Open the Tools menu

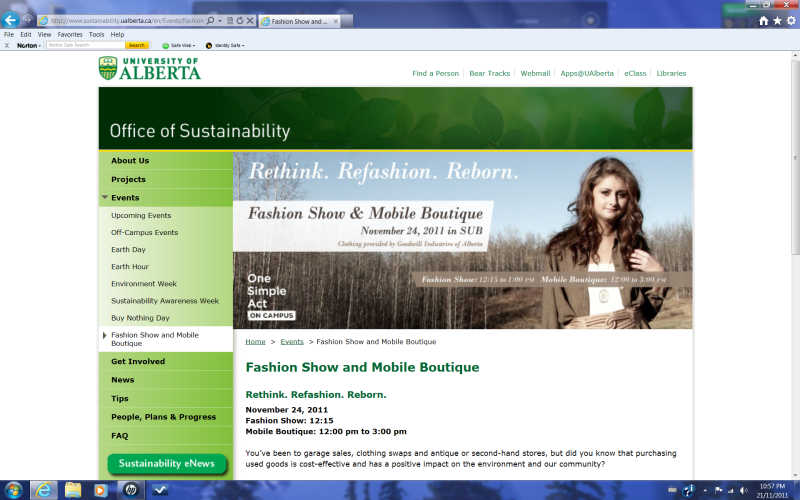pyautogui.click(x=96, y=35)
